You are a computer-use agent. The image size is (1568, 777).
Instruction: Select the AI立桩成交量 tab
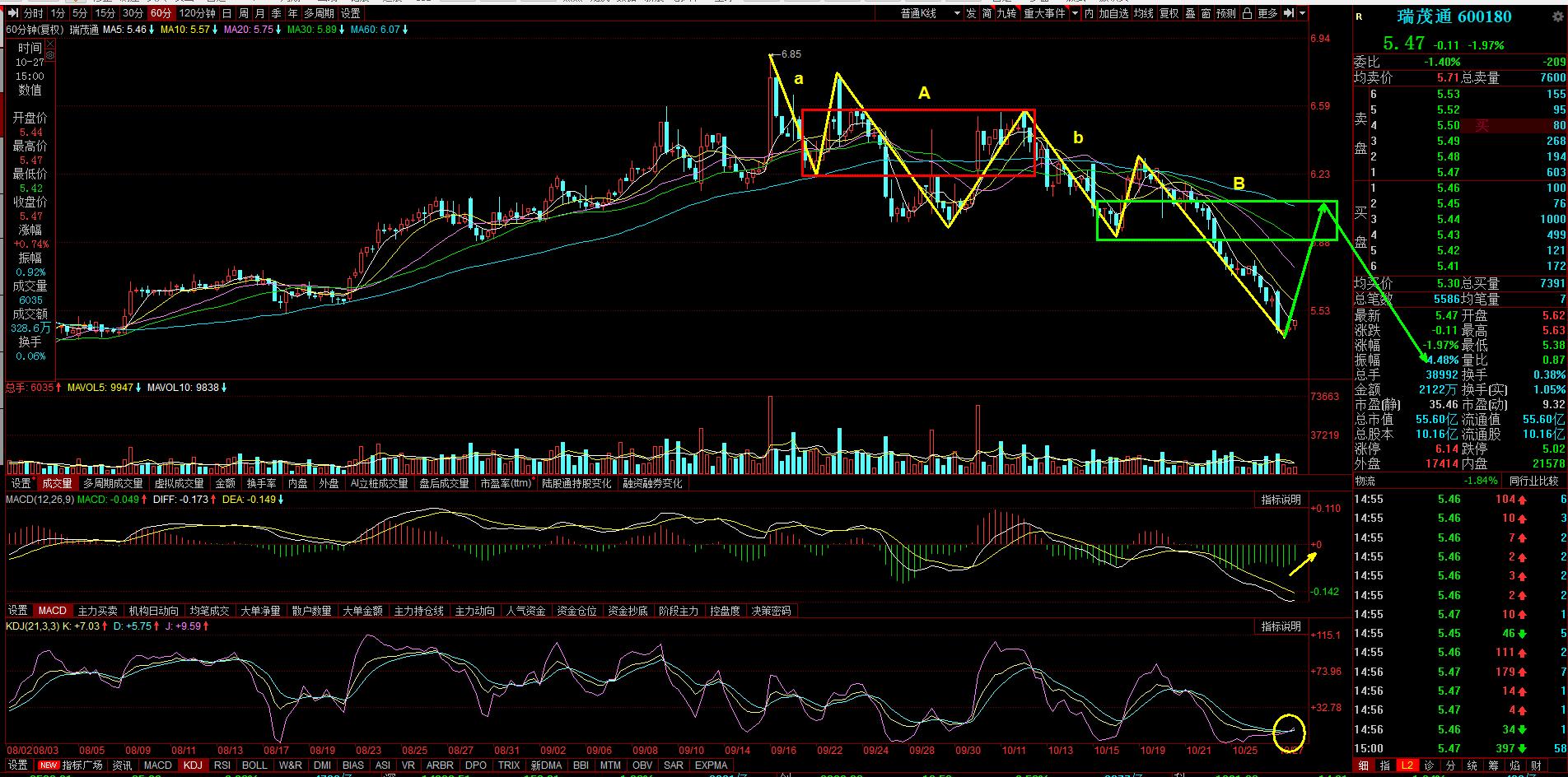click(379, 483)
